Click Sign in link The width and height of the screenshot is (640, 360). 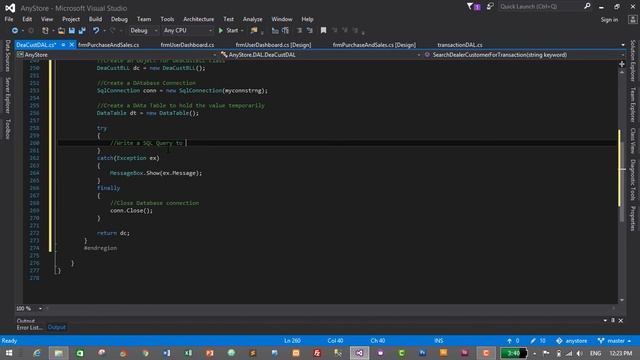609,20
